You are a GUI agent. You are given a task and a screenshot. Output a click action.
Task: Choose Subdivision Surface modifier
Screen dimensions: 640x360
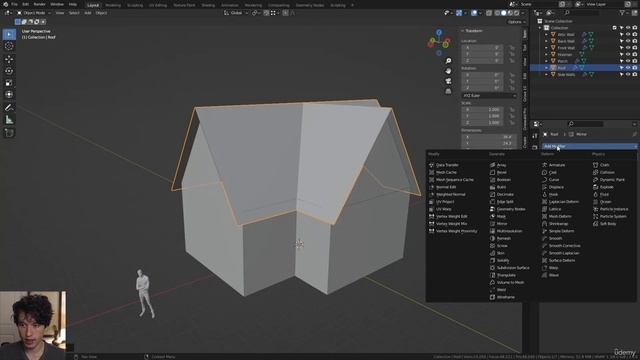[513, 268]
